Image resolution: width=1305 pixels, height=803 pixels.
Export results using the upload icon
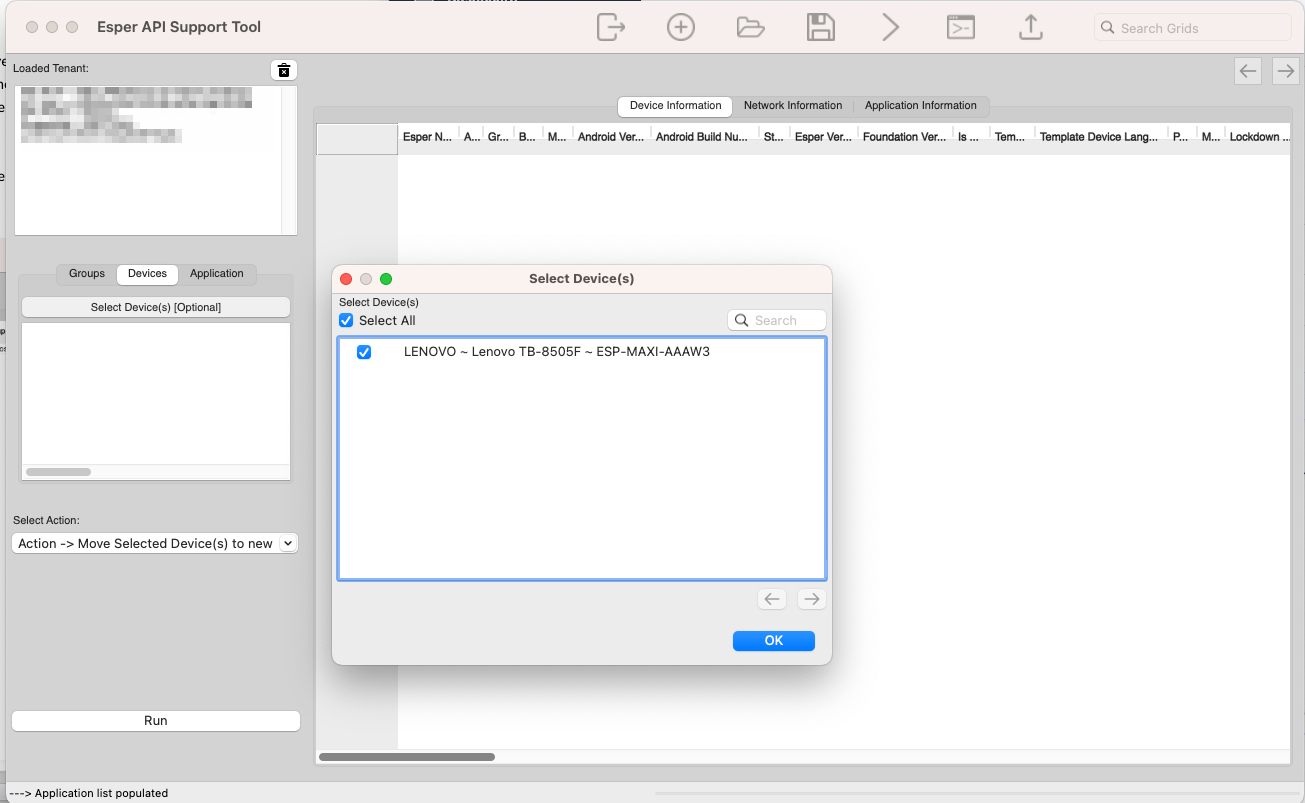click(1031, 27)
